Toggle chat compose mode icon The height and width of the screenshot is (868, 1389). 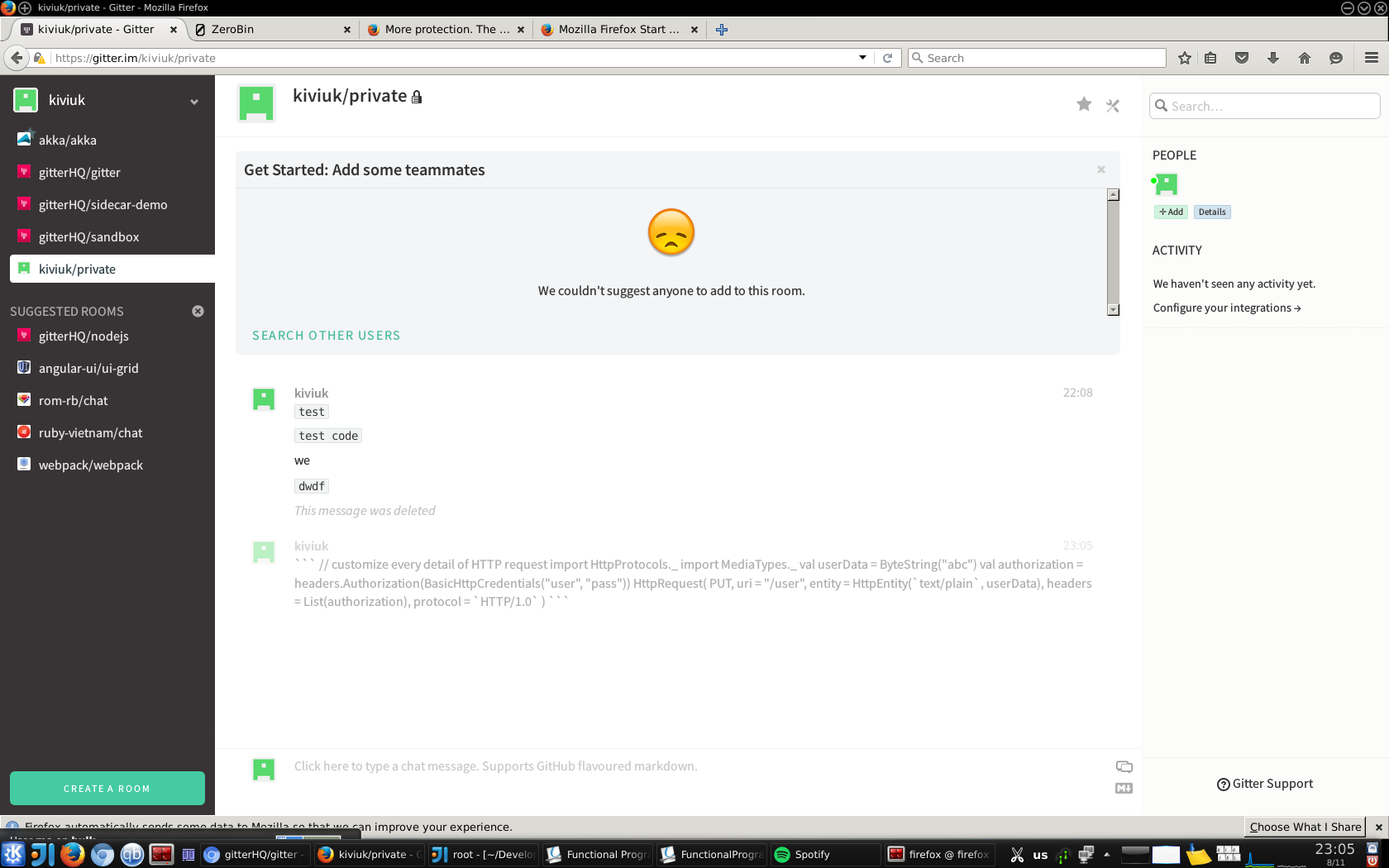pos(1124,766)
